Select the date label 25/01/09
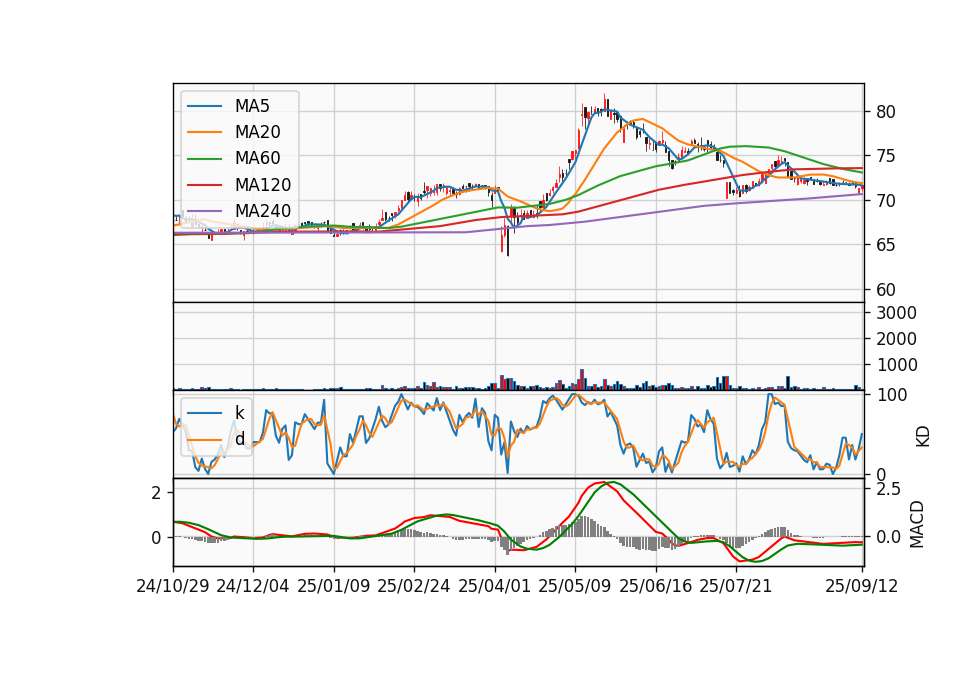 click(334, 586)
